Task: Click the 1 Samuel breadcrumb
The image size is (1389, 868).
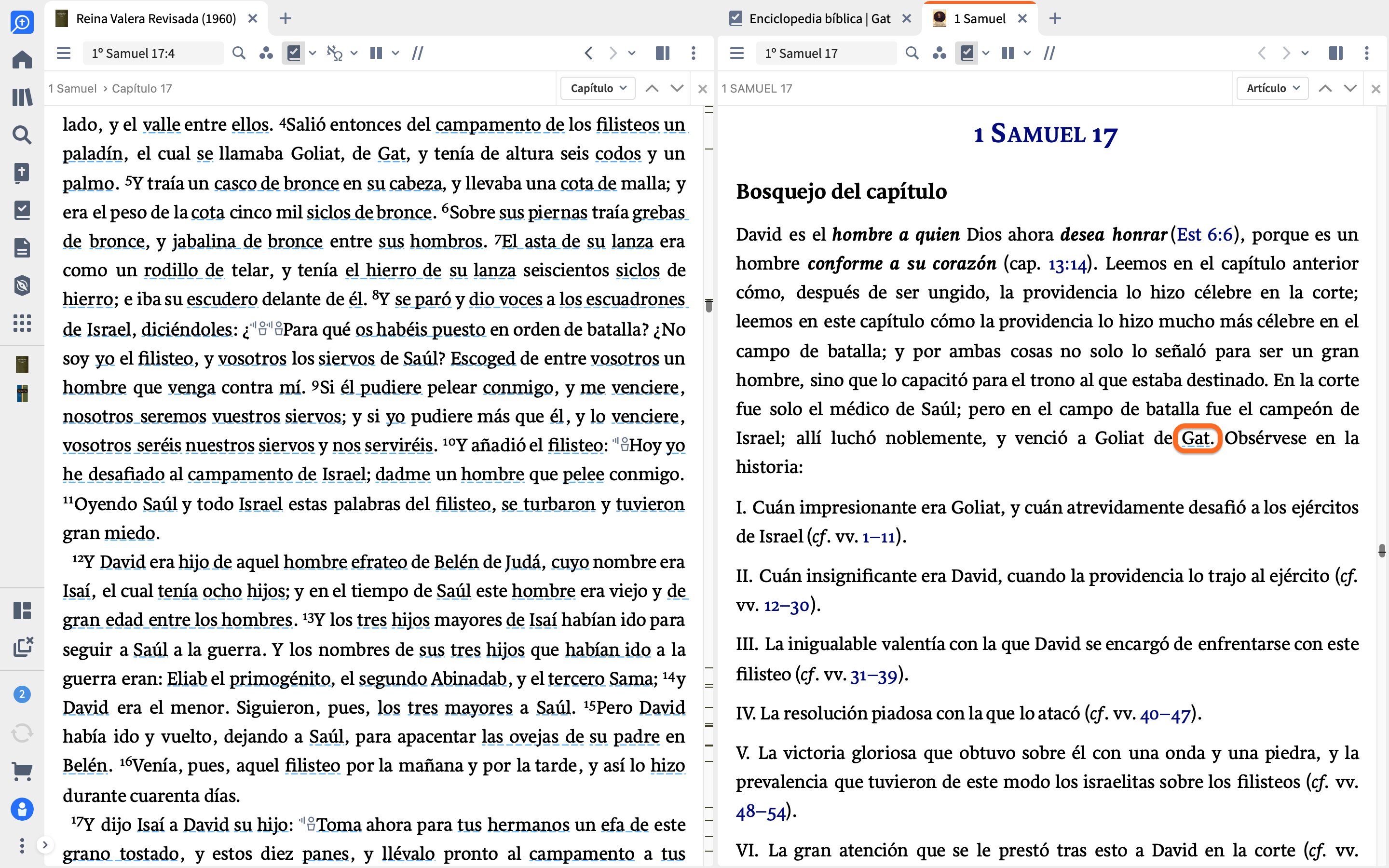Action: [x=72, y=88]
